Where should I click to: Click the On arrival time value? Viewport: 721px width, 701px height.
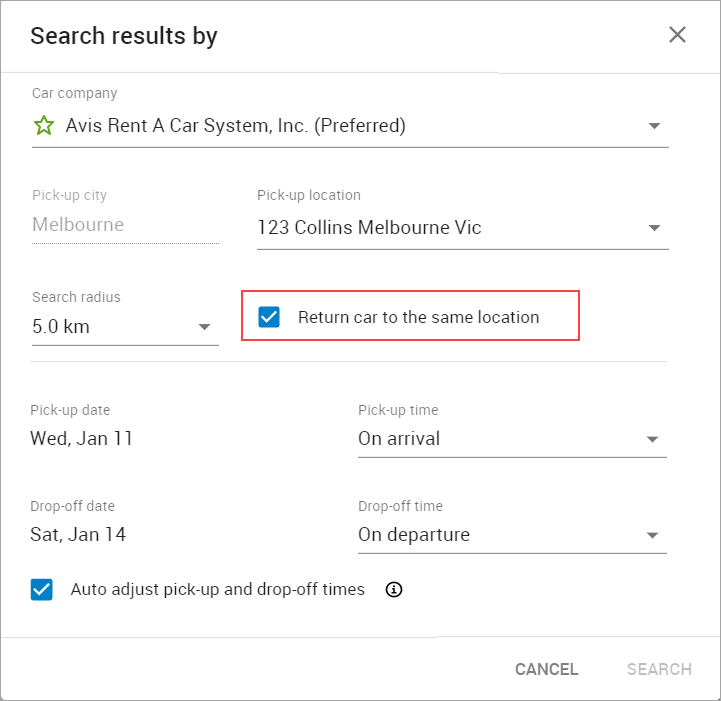click(x=399, y=439)
